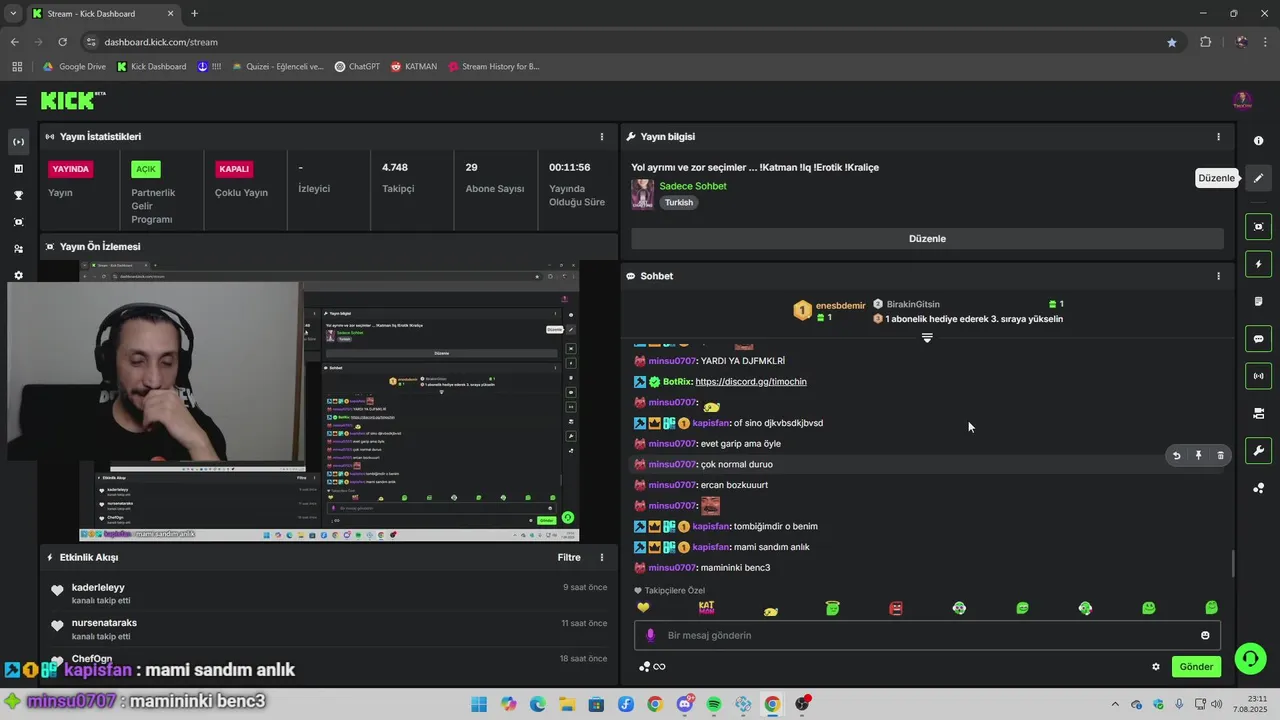Image resolution: width=1280 pixels, height=720 pixels.
Task: Open KATMAN bookmark
Action: click(414, 67)
